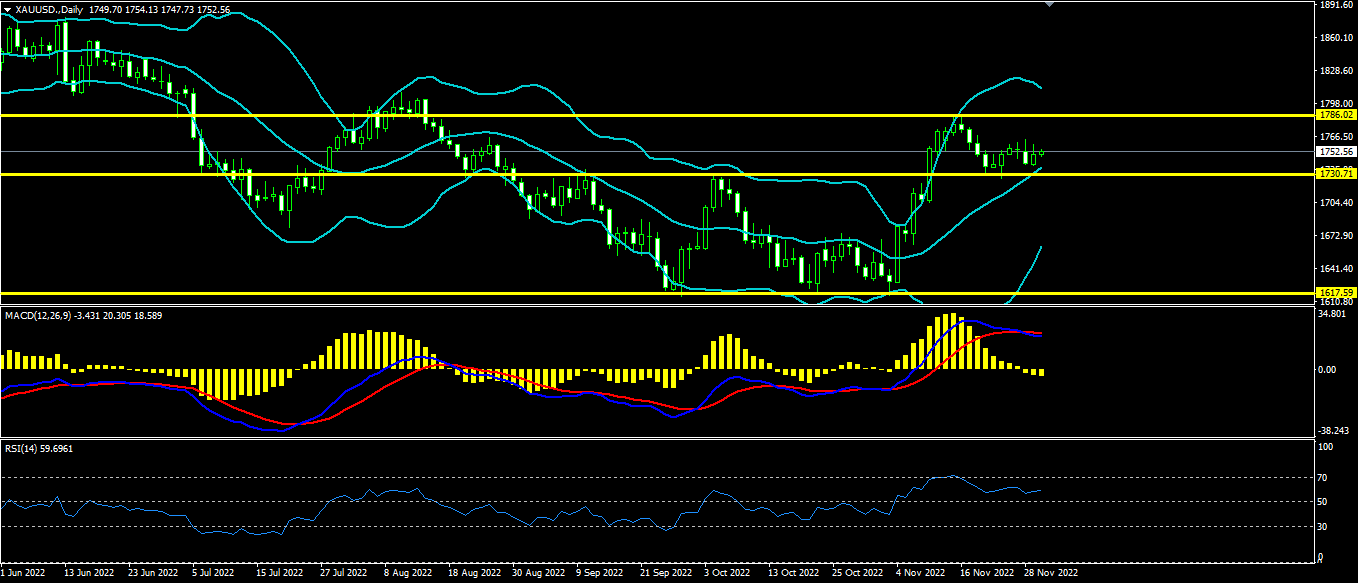
Task: Click the current price label 1752.56
Action: tap(1334, 152)
